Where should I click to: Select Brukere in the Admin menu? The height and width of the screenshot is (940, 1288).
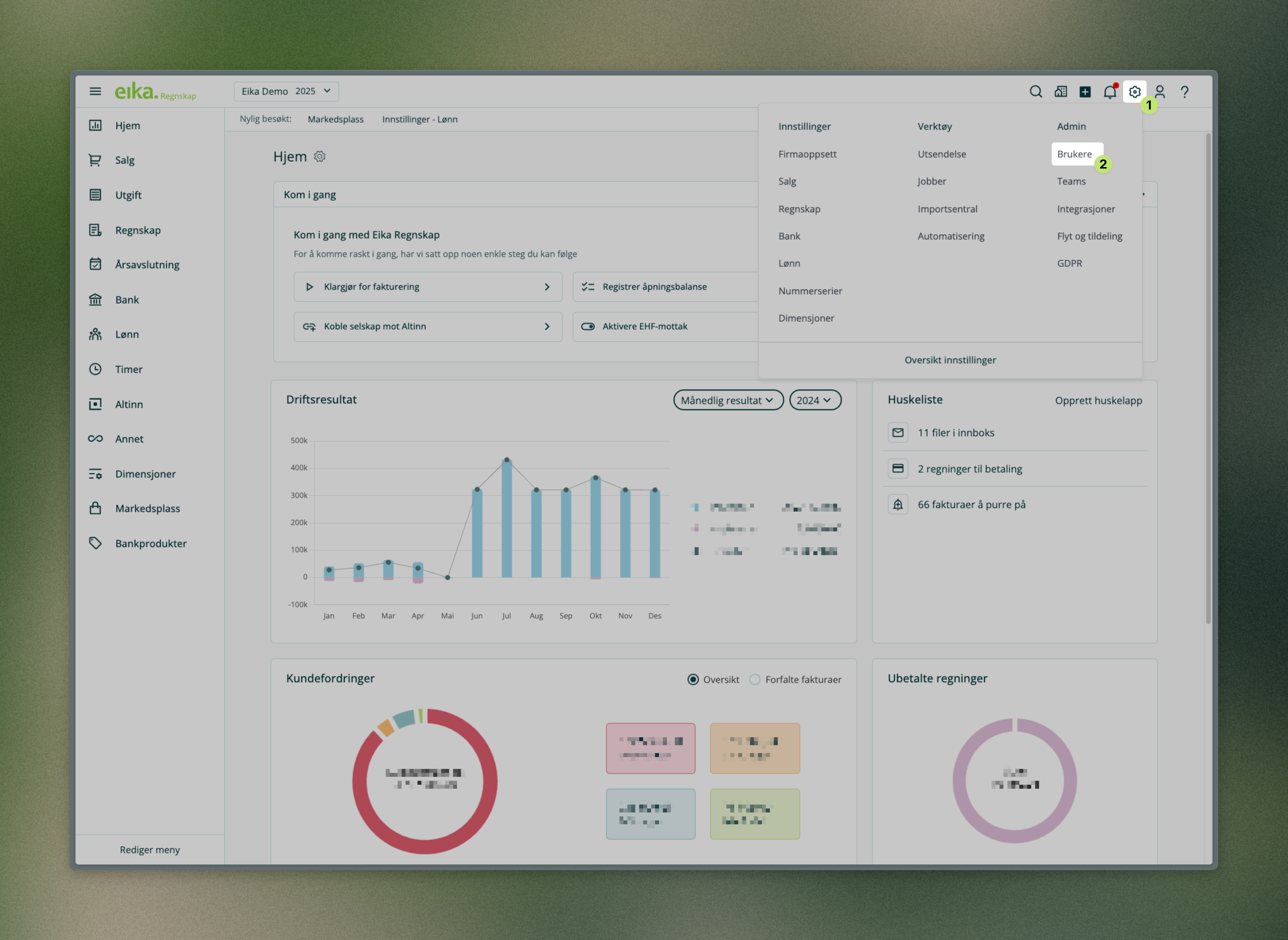[x=1074, y=154]
